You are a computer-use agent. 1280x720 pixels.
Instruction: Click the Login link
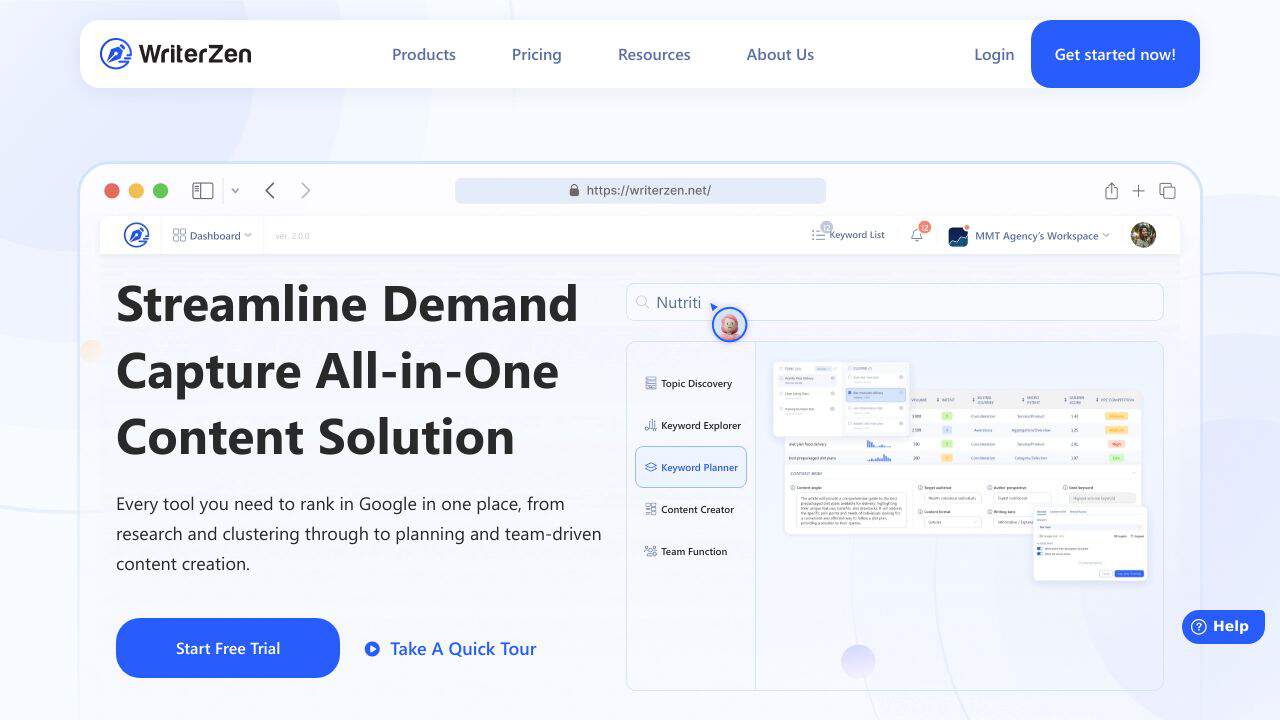[x=994, y=54]
